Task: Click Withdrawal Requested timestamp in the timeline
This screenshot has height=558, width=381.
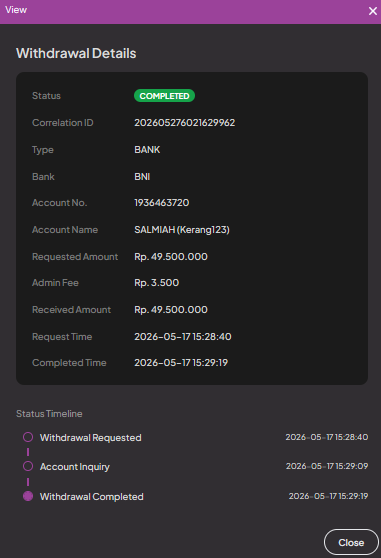Action: [x=327, y=437]
